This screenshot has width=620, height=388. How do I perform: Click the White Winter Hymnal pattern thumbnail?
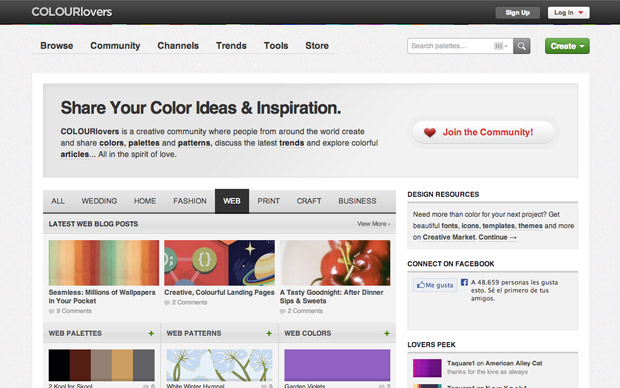click(219, 365)
